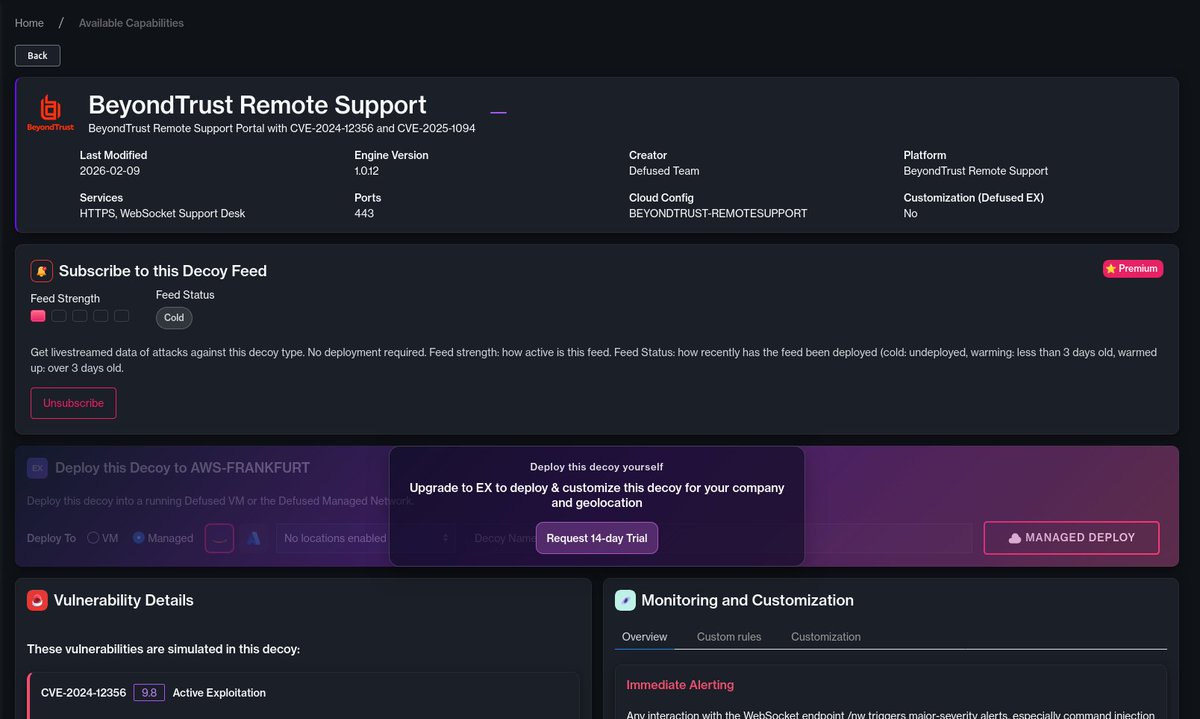
Task: Select the Managed deploy radio option
Action: 139,538
